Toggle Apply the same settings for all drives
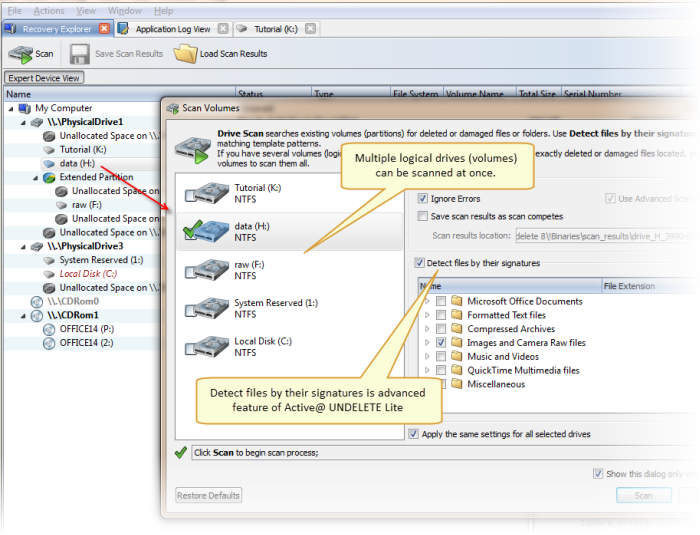This screenshot has width=700, height=535. pyautogui.click(x=414, y=434)
